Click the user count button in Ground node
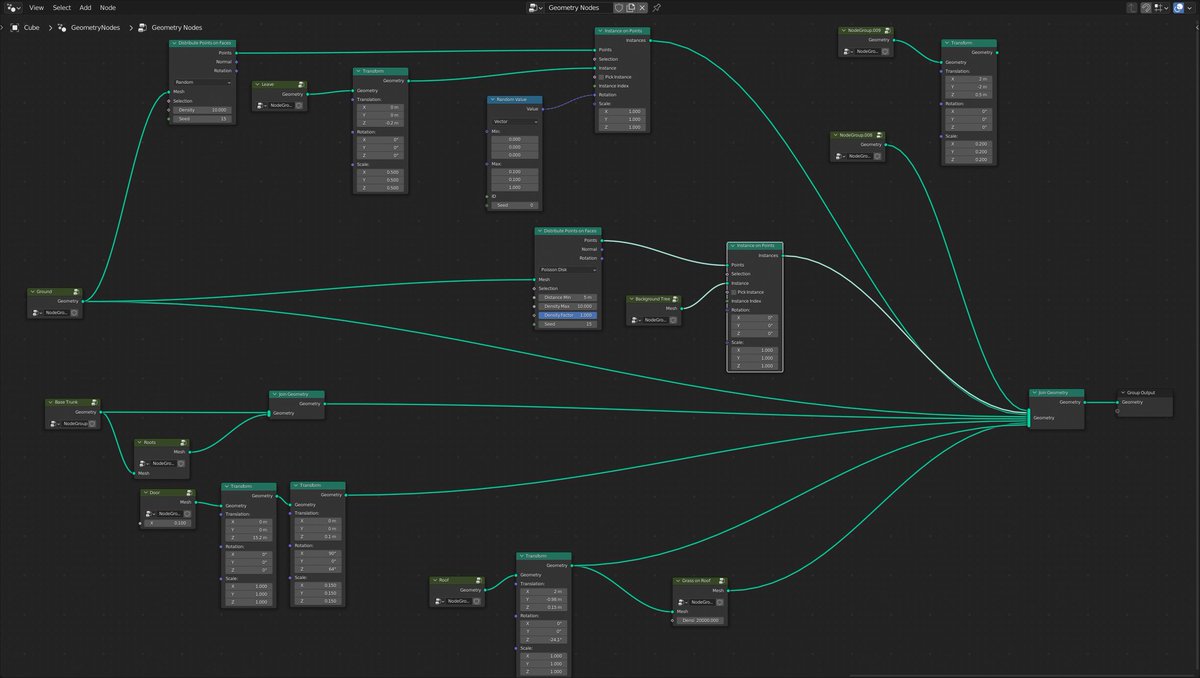Viewport: 1200px width, 678px height. 74,312
